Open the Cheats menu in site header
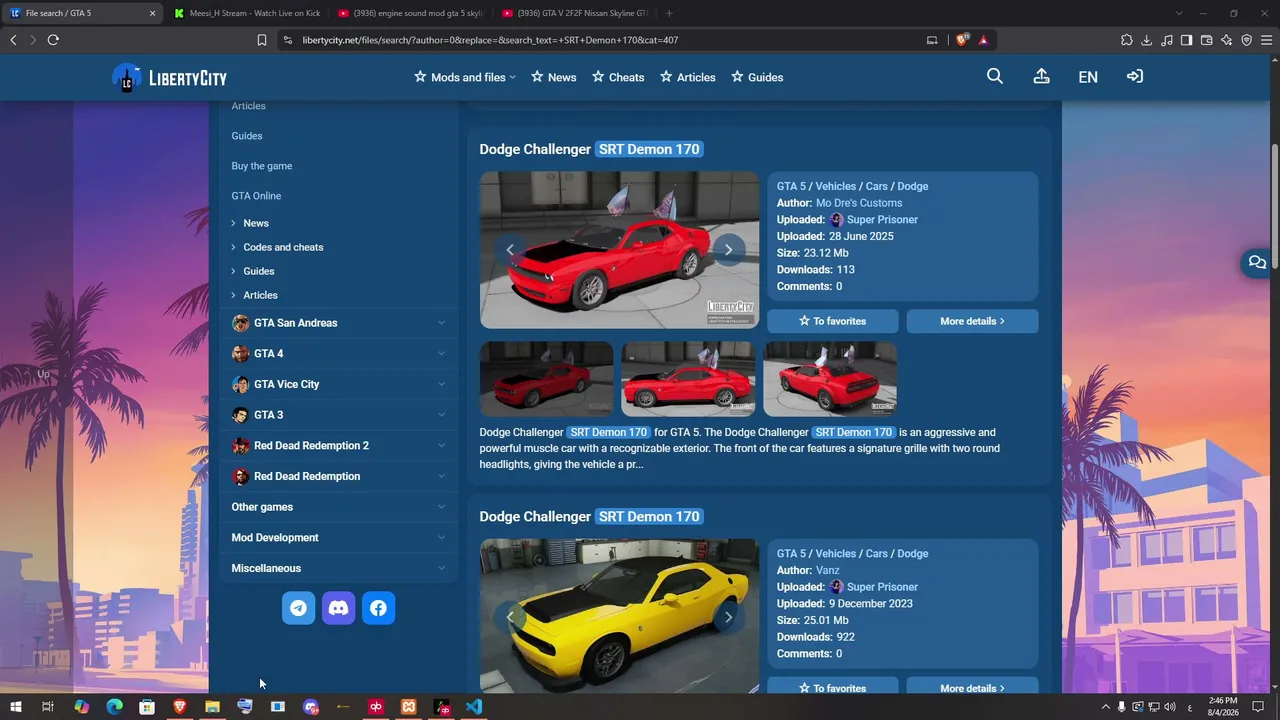This screenshot has width=1280, height=720. 618,77
